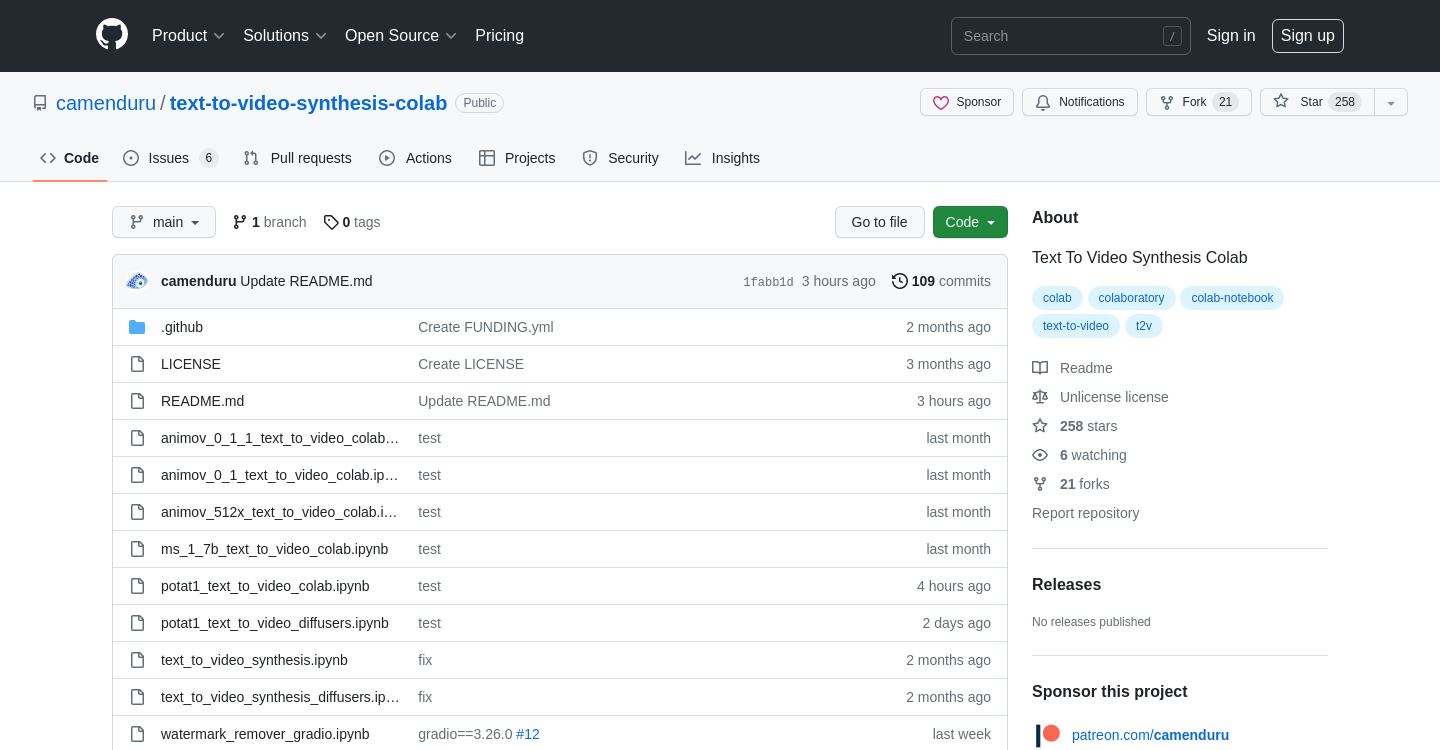Open the main branch selector dropdown

(164, 222)
